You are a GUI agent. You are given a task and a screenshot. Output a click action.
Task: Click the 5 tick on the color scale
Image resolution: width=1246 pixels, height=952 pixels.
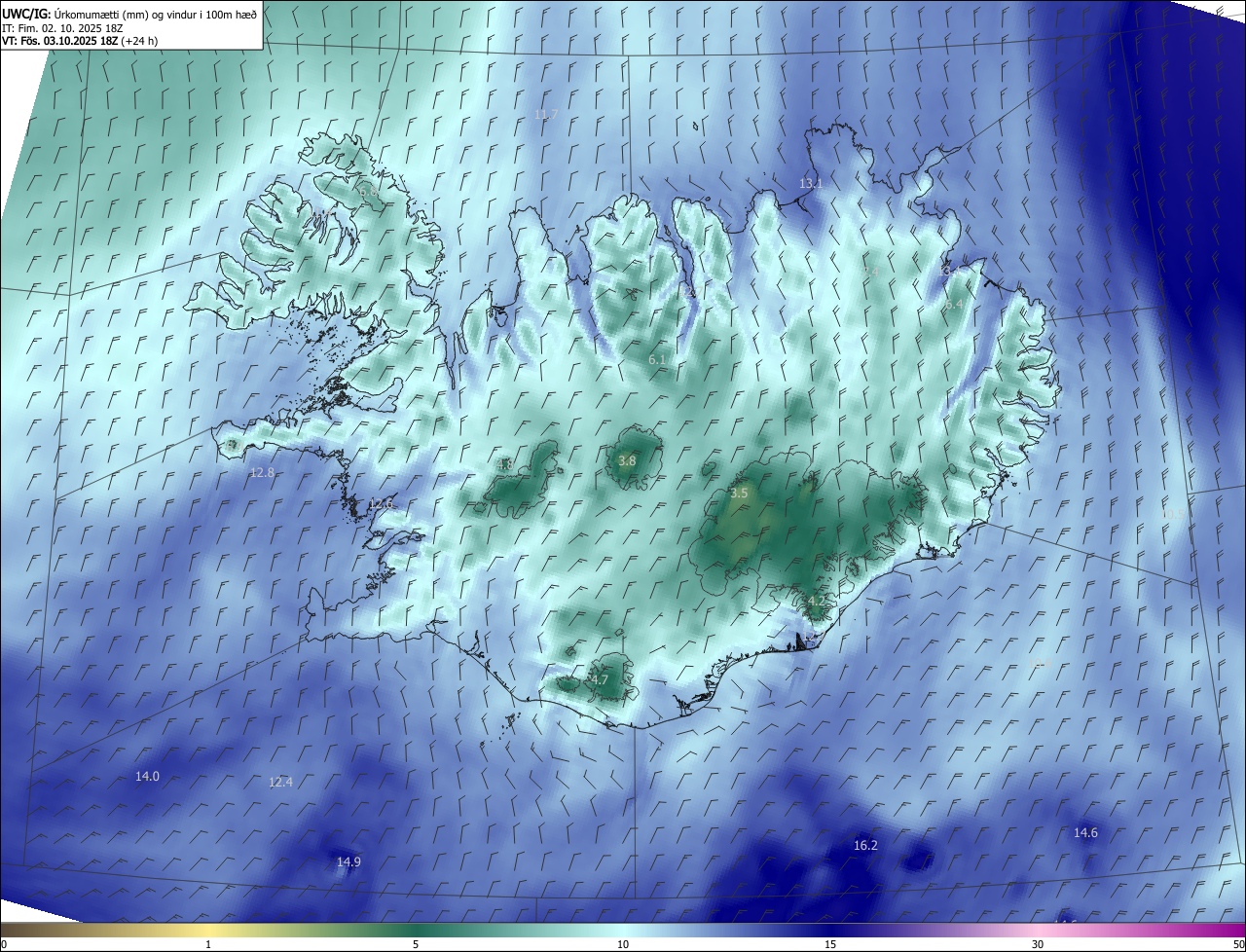(416, 944)
